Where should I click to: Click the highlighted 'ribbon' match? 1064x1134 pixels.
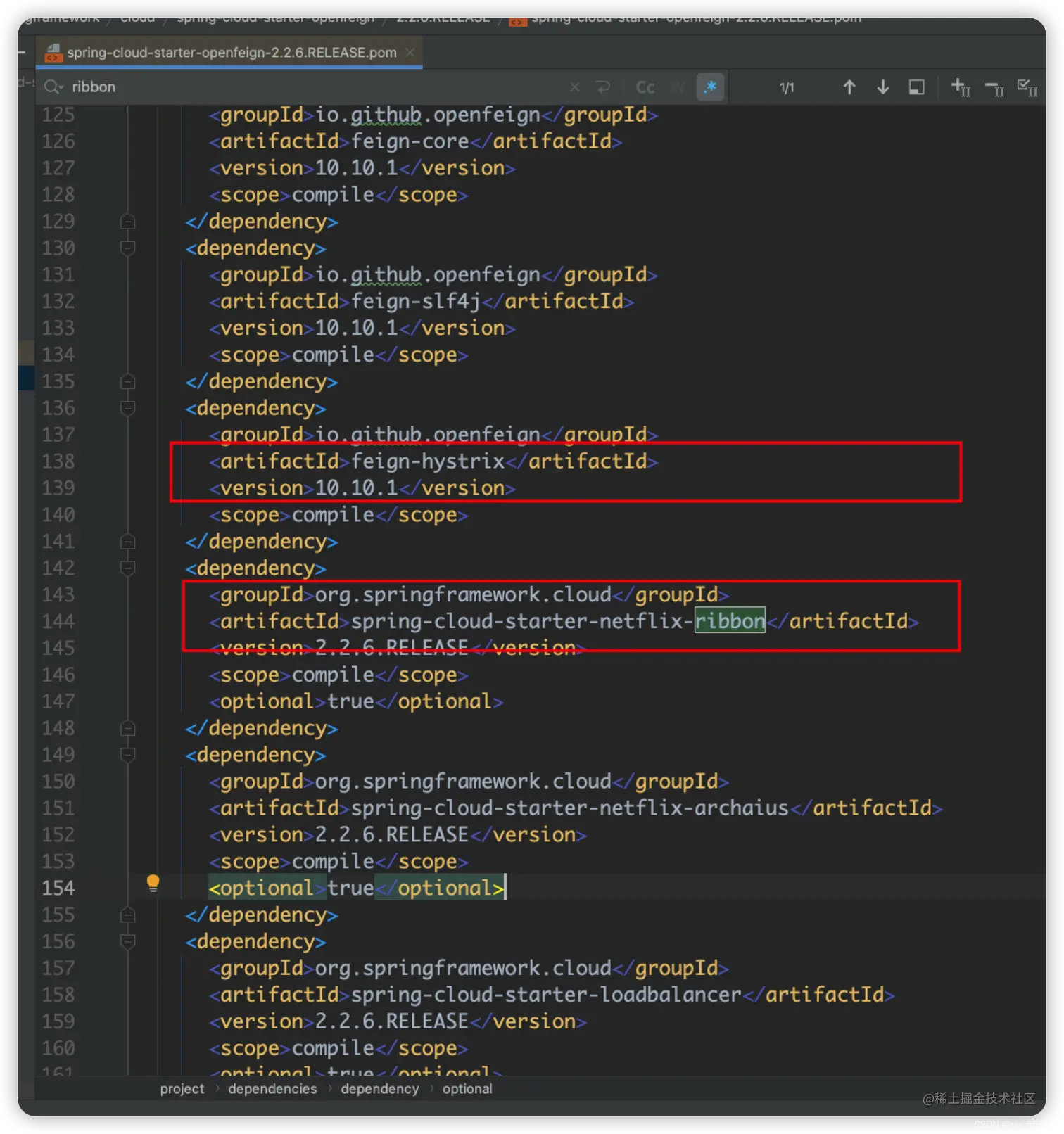[x=730, y=621]
